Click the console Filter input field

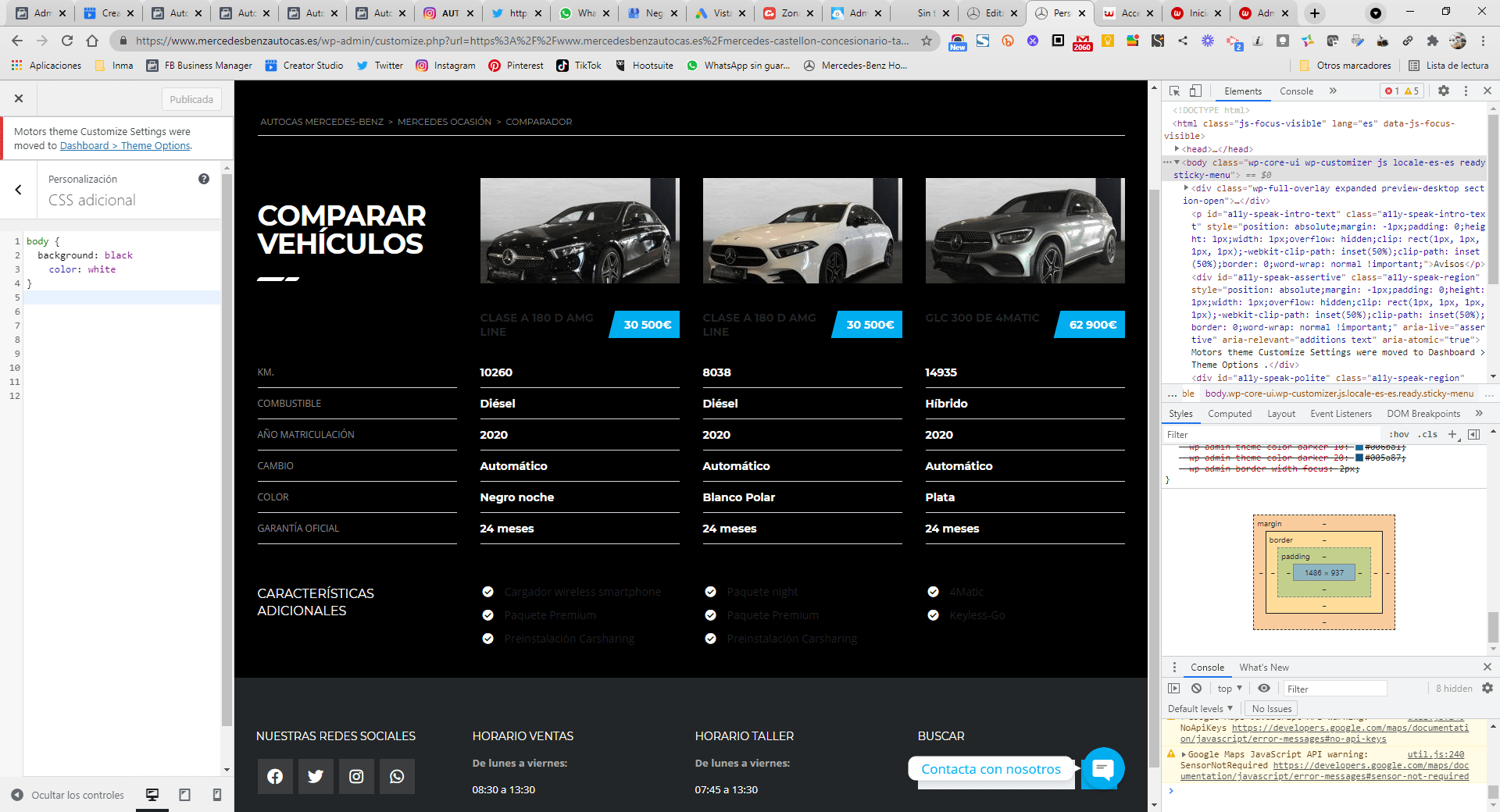pos(1335,689)
